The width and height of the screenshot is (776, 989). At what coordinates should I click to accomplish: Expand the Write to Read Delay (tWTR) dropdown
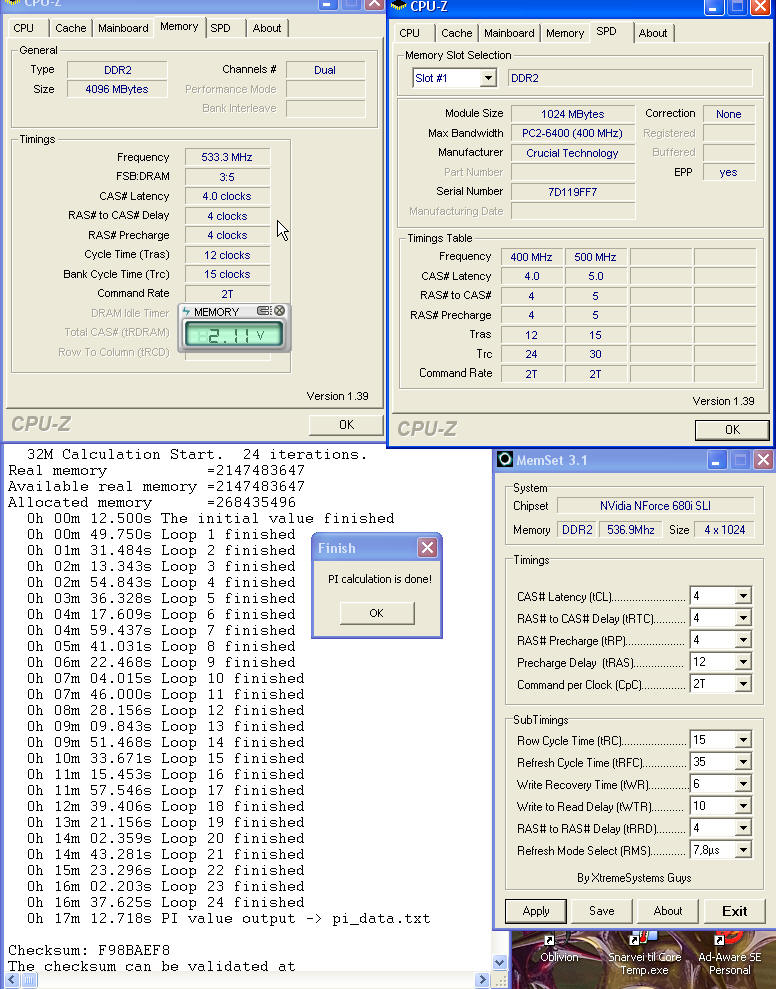click(743, 806)
